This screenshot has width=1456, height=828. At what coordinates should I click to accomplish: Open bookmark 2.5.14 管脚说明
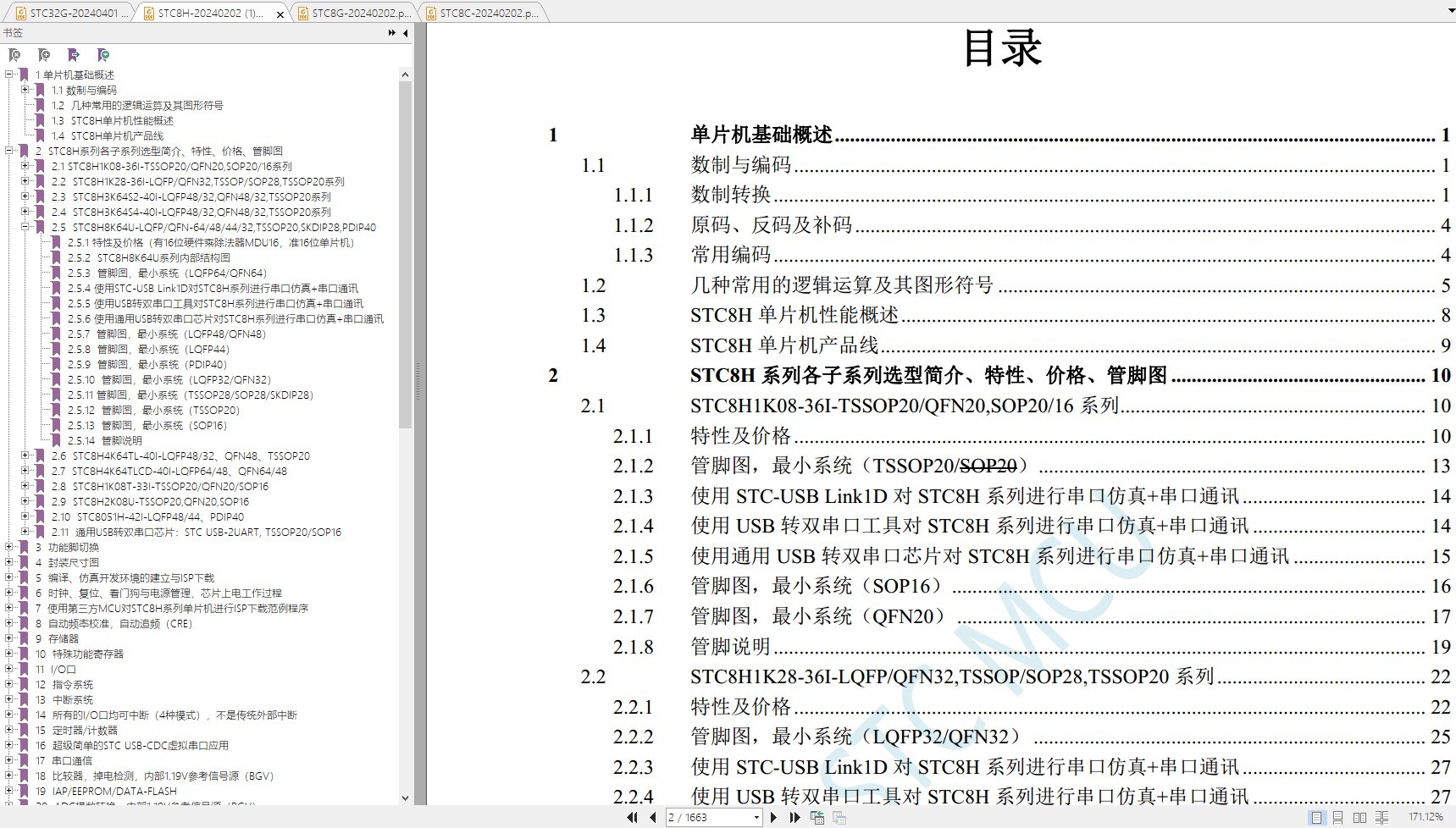(105, 441)
